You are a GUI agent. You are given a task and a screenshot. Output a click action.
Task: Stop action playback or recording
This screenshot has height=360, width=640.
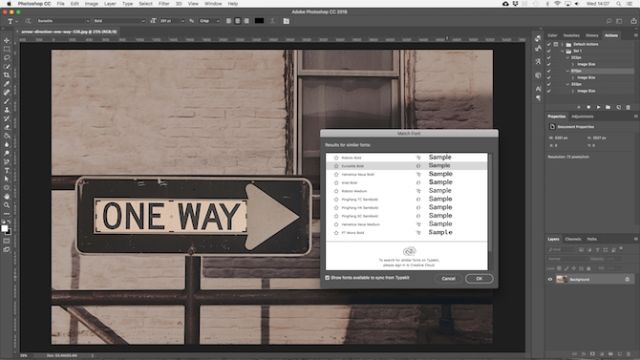(579, 107)
